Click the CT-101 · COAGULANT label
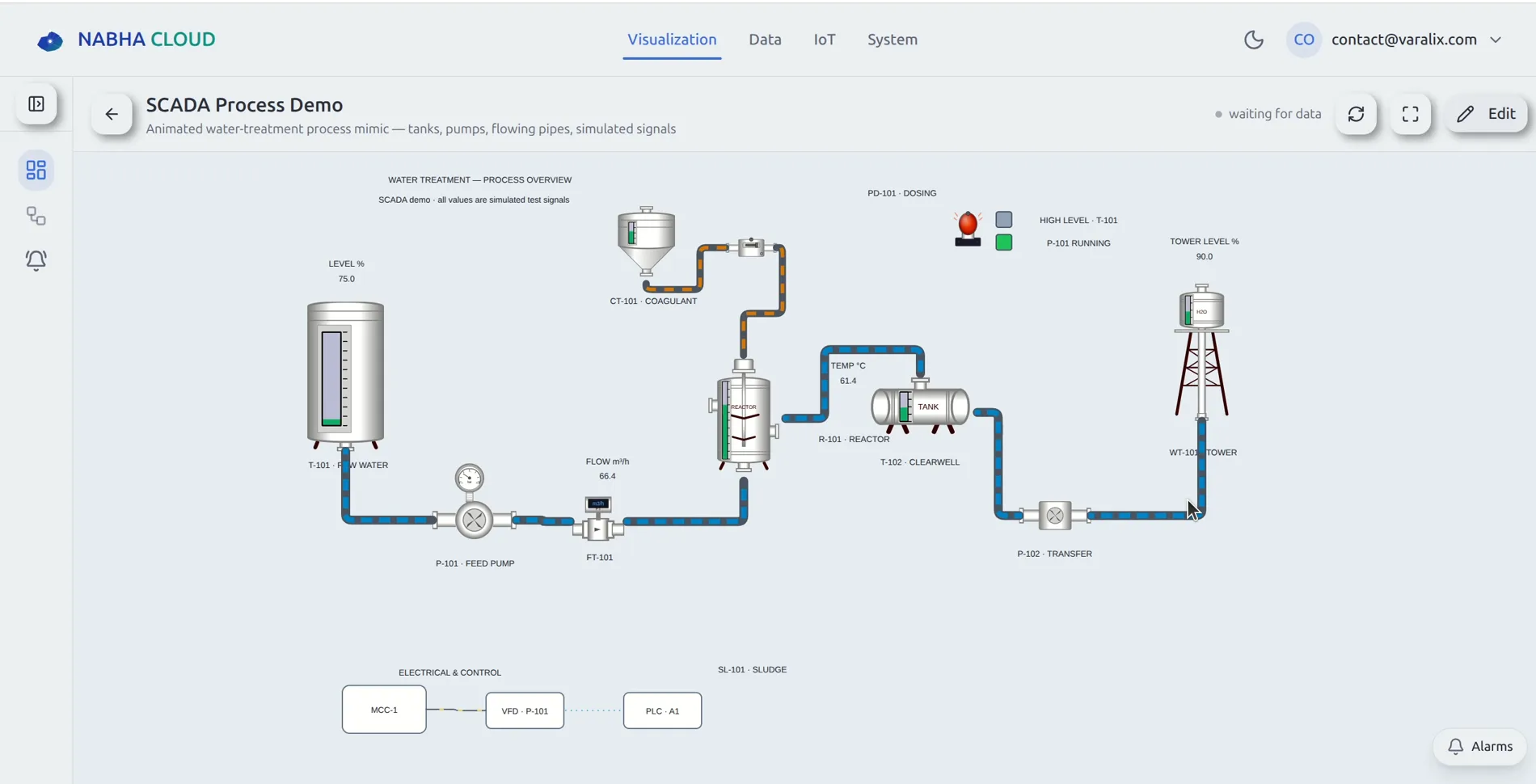 (653, 301)
